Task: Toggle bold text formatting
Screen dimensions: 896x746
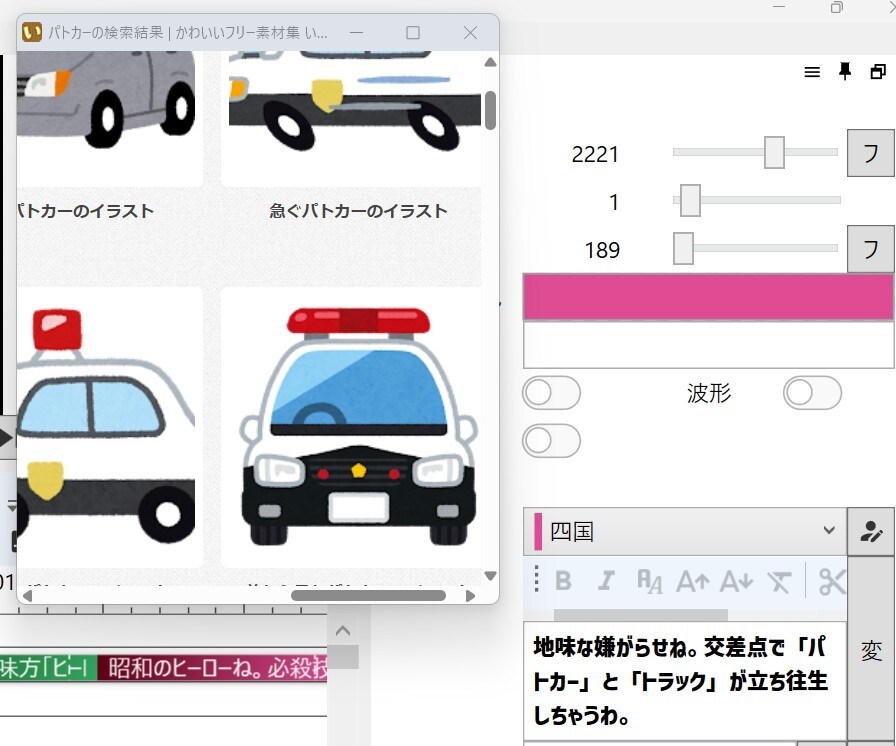Action: click(x=563, y=581)
